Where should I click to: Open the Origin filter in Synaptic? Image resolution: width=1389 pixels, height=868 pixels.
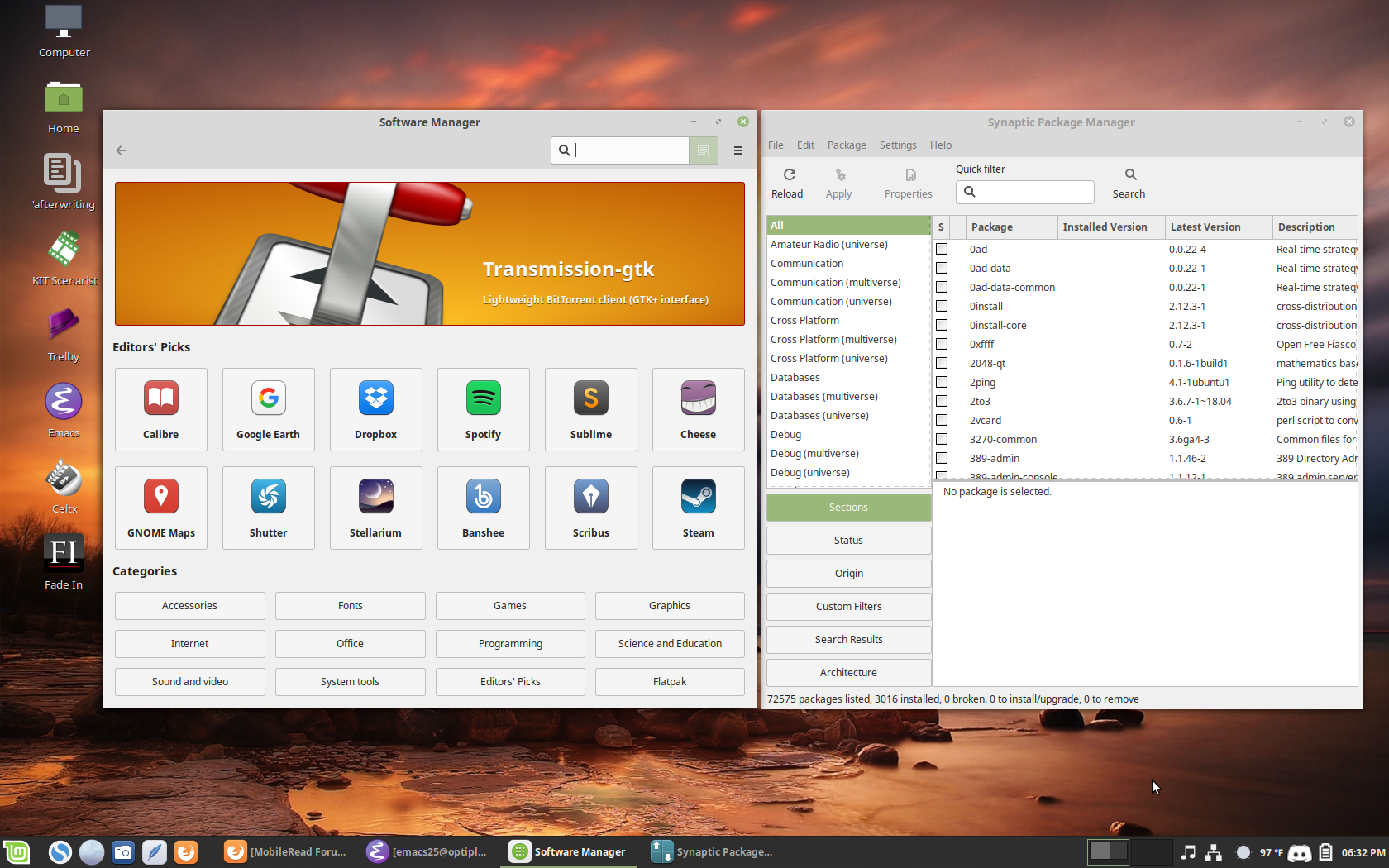click(848, 574)
